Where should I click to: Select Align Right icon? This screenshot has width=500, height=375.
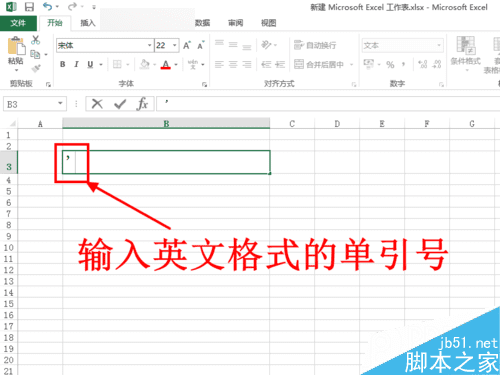[x=247, y=64]
